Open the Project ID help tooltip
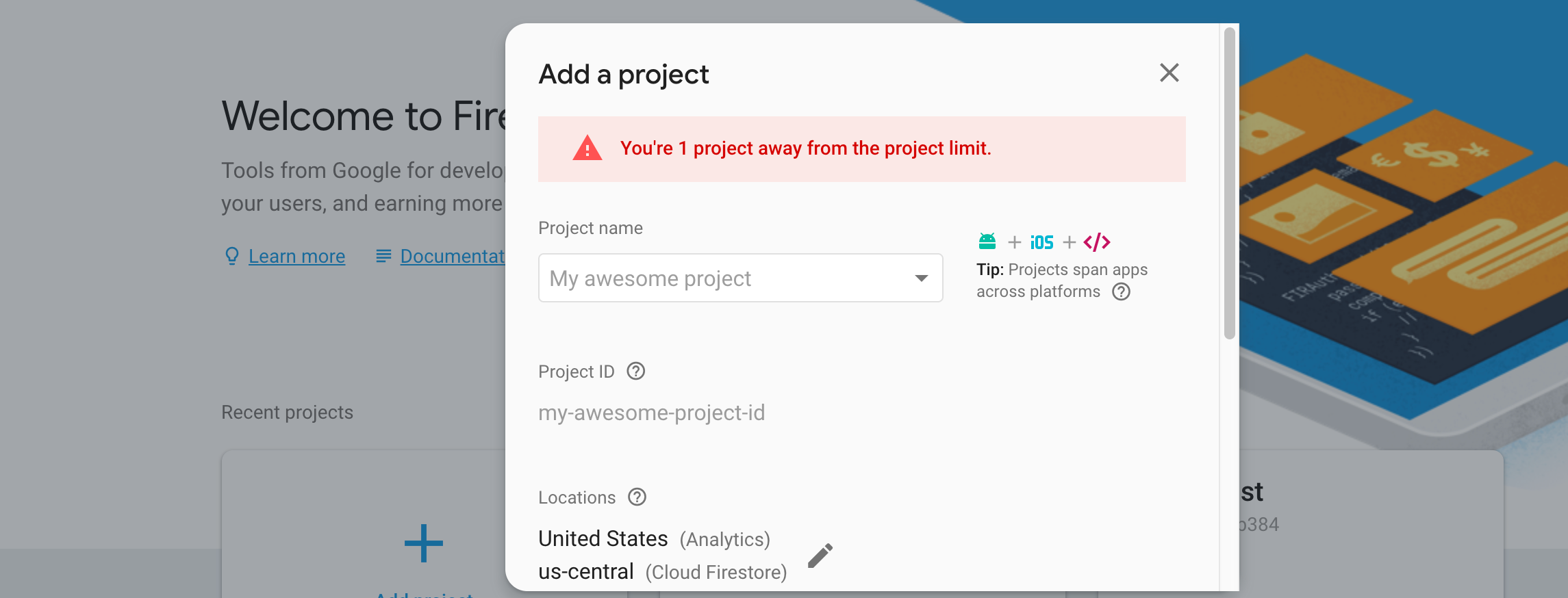Screen dimensions: 1568x598 [635, 372]
